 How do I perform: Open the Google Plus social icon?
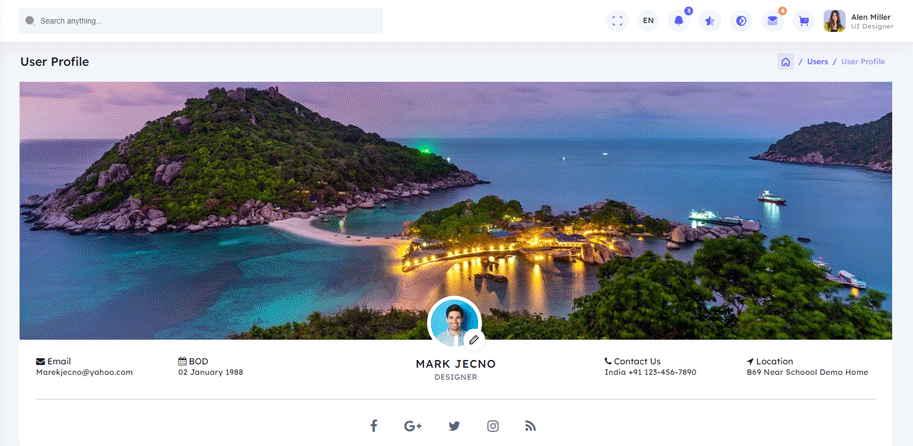click(413, 426)
